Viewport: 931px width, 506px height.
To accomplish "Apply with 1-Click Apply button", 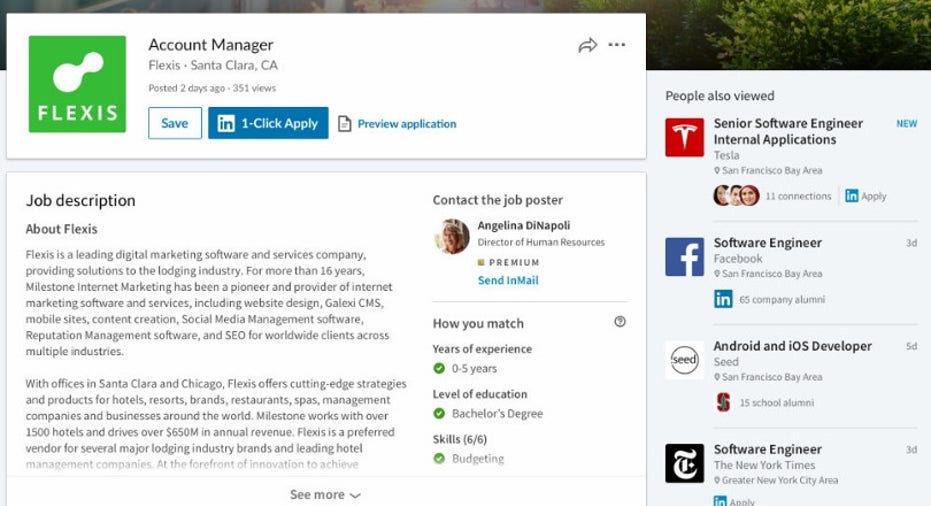I will click(x=268, y=123).
